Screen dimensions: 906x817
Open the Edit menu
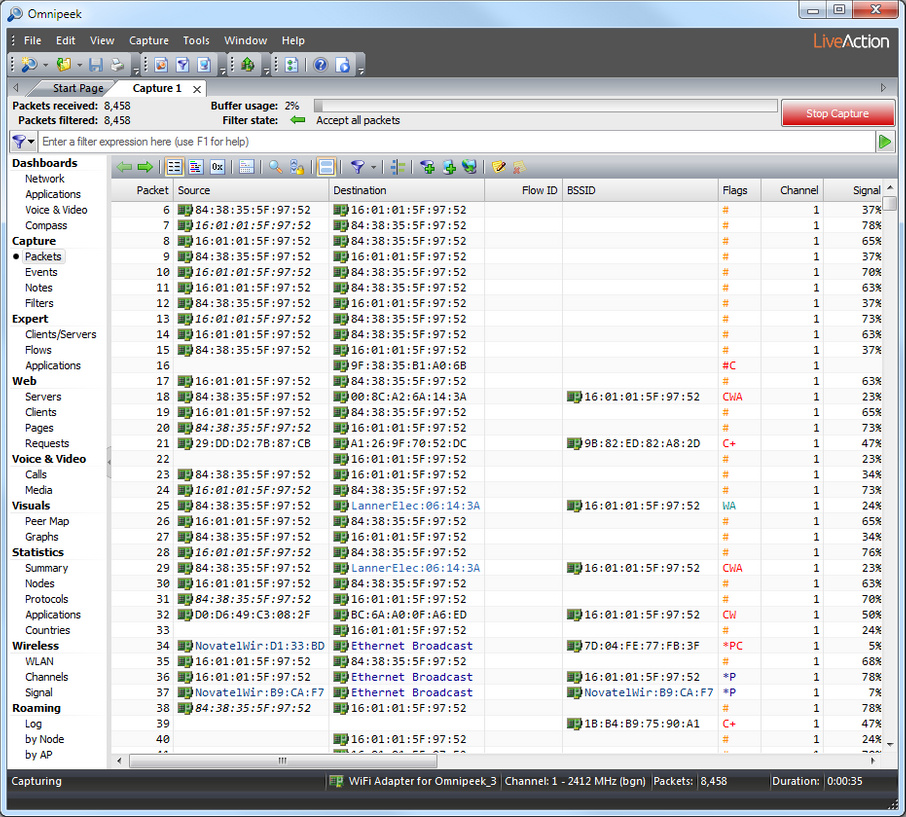tap(65, 40)
